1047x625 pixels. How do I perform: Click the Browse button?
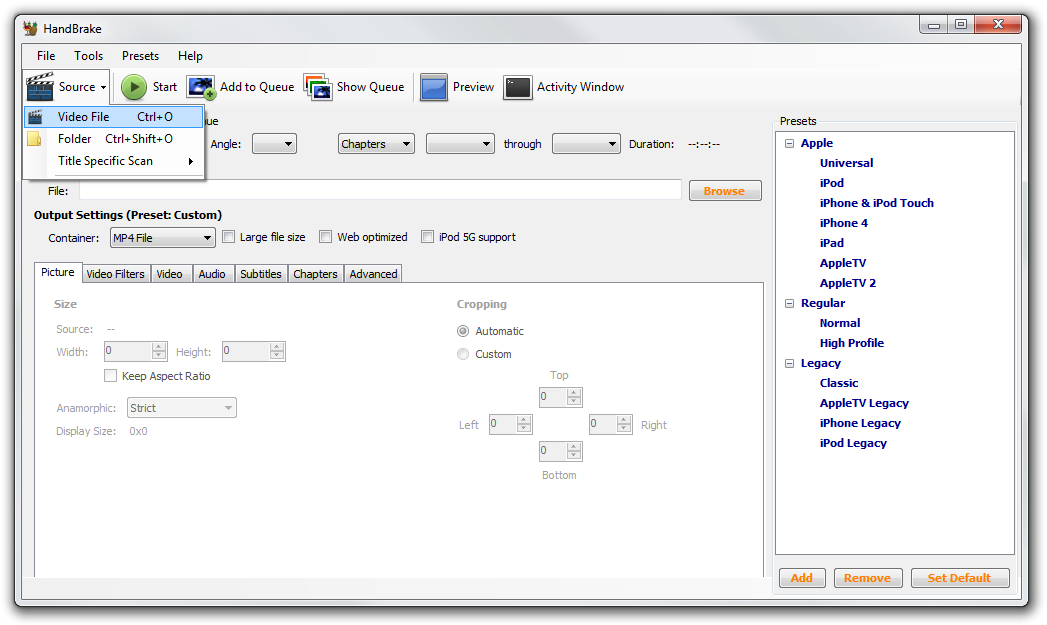pos(724,191)
